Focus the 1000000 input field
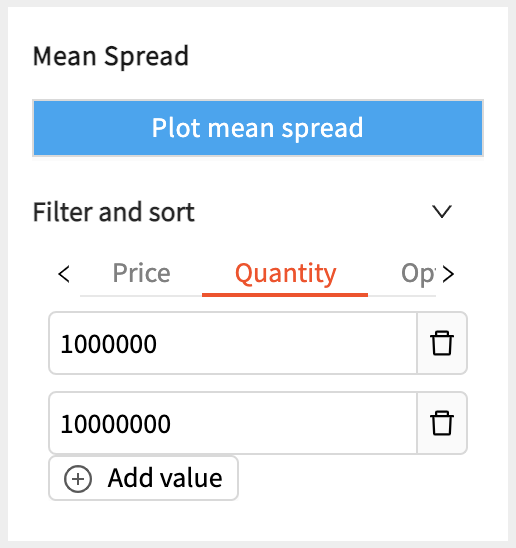The height and width of the screenshot is (548, 516). click(233, 343)
